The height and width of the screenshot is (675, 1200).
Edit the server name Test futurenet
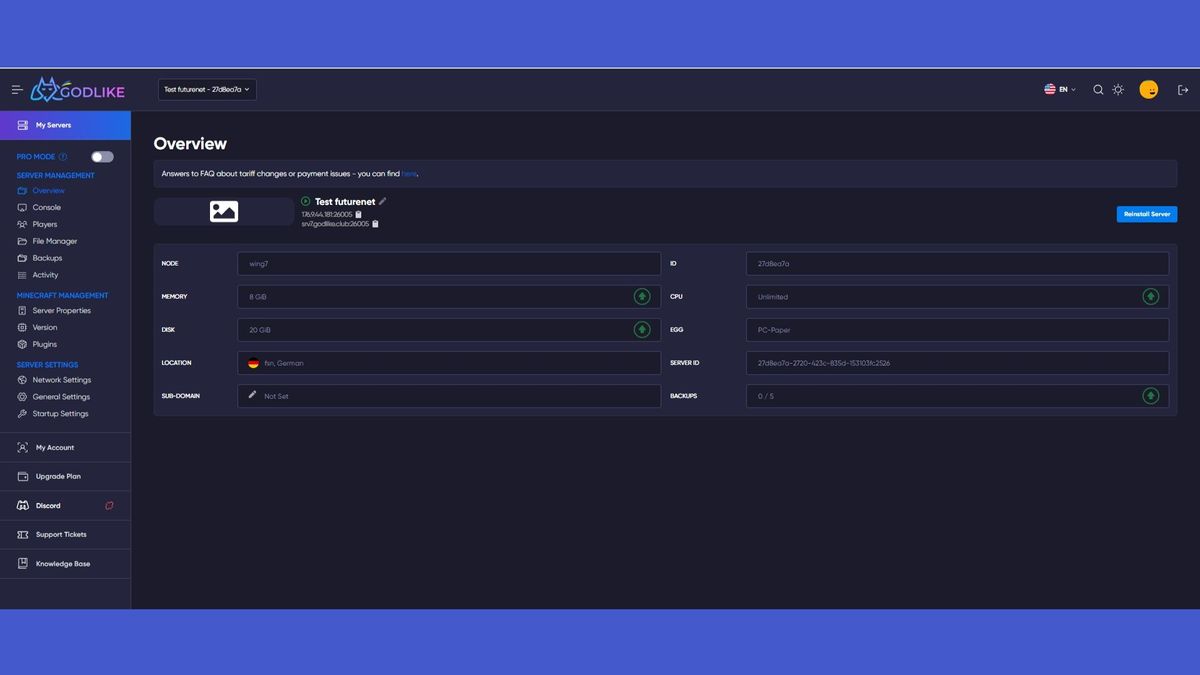coord(383,201)
